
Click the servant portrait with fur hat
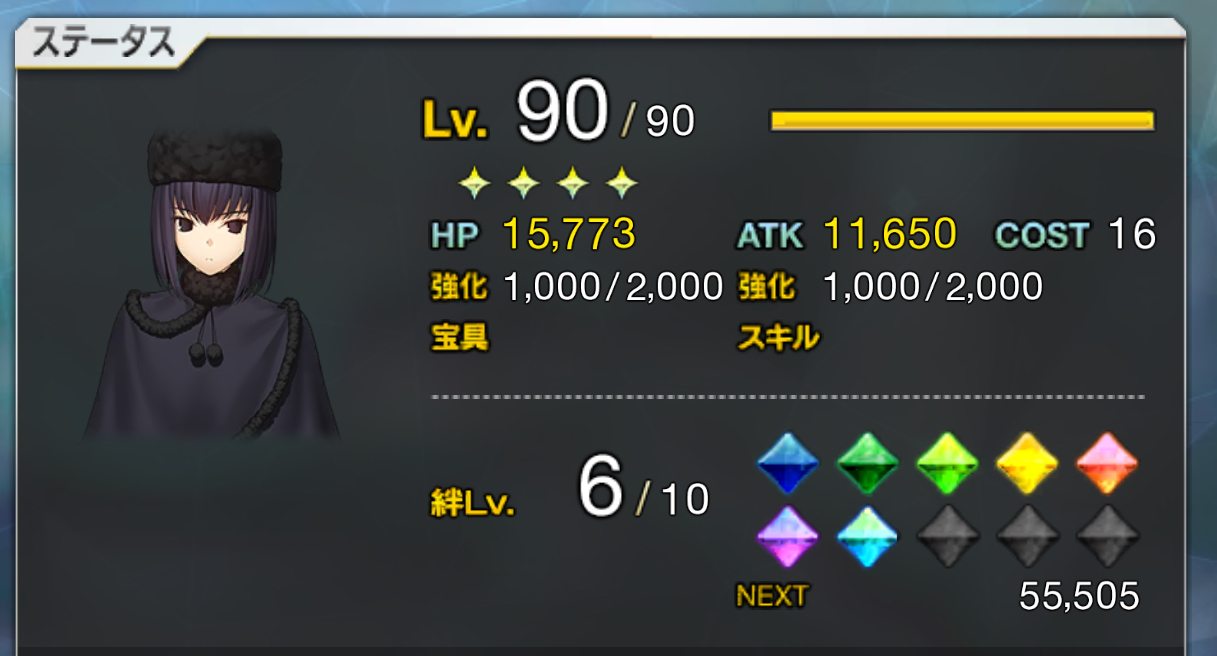click(211, 284)
